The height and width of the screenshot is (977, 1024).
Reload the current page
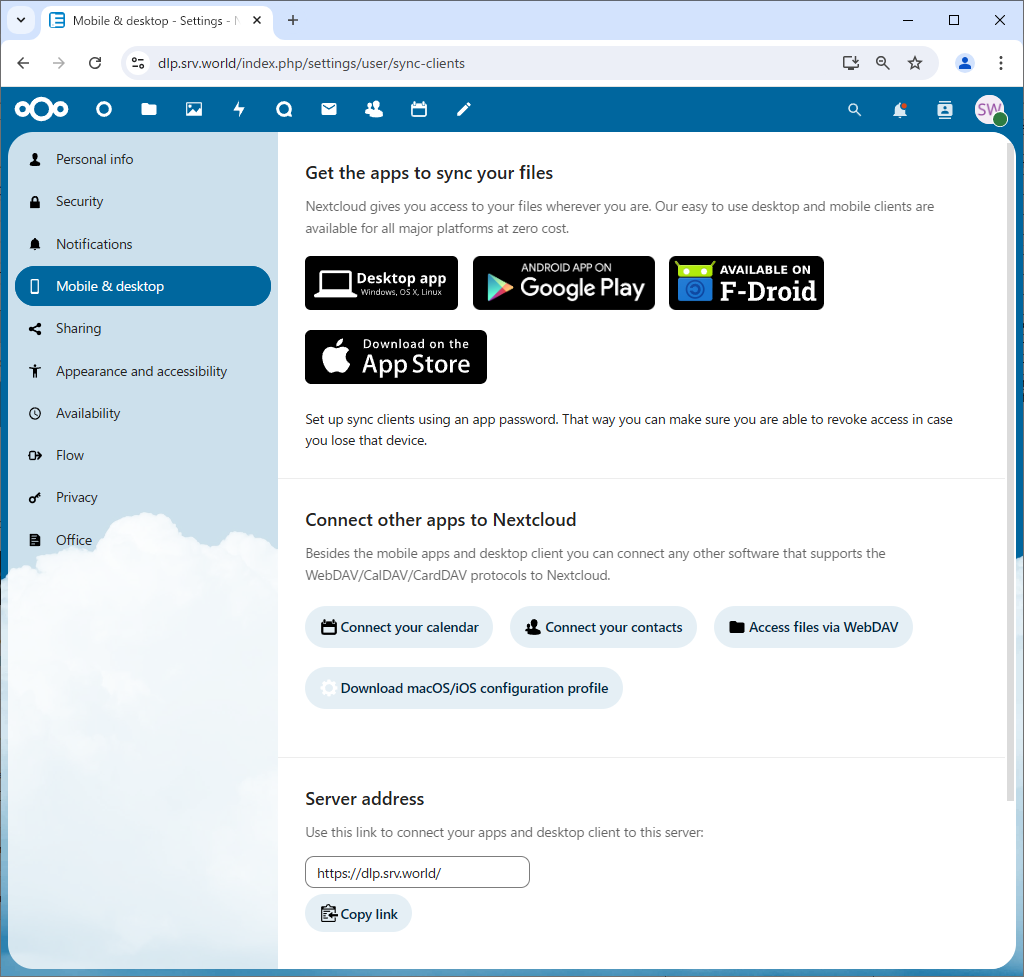(95, 63)
